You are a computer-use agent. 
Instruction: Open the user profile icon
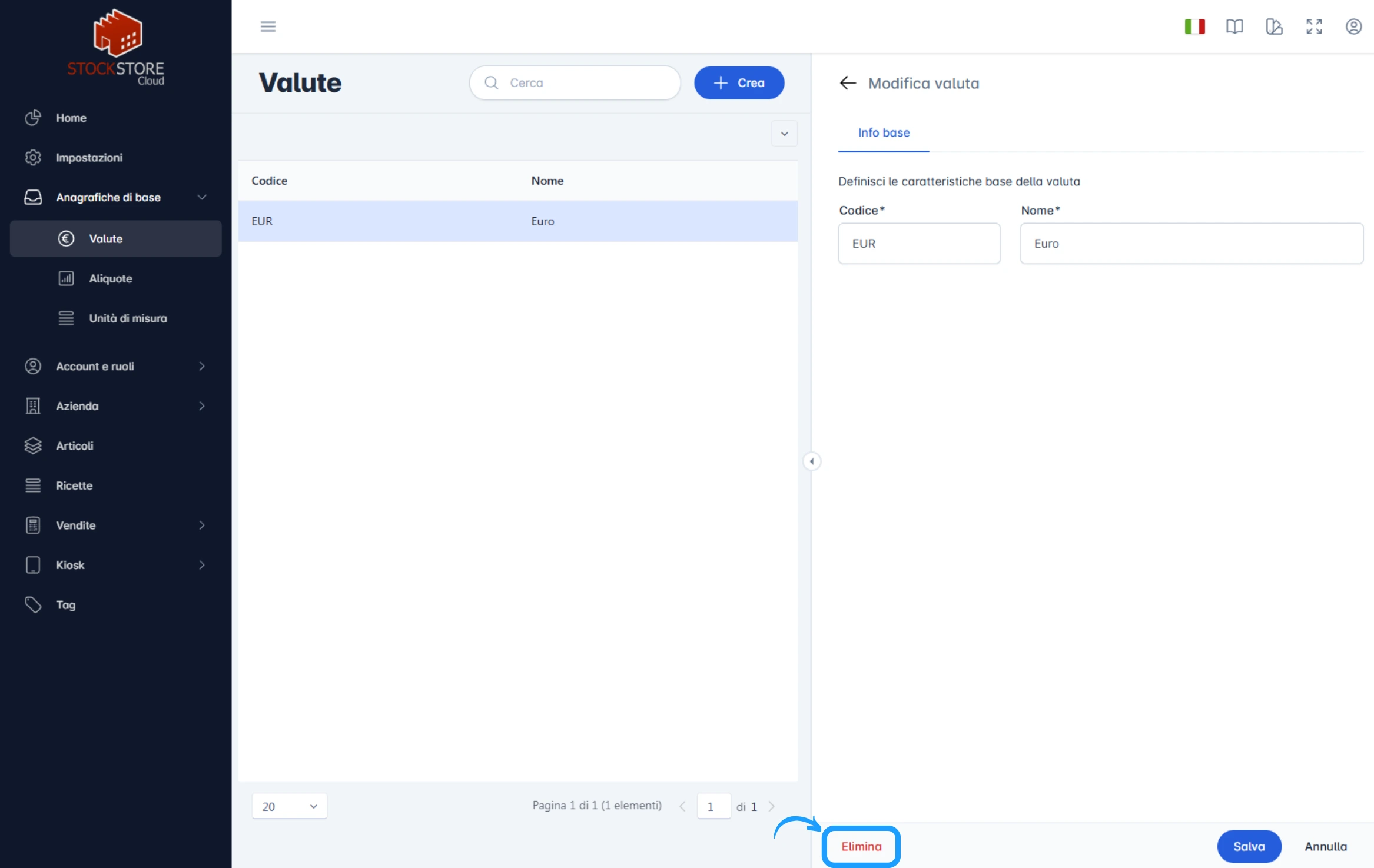1353,26
